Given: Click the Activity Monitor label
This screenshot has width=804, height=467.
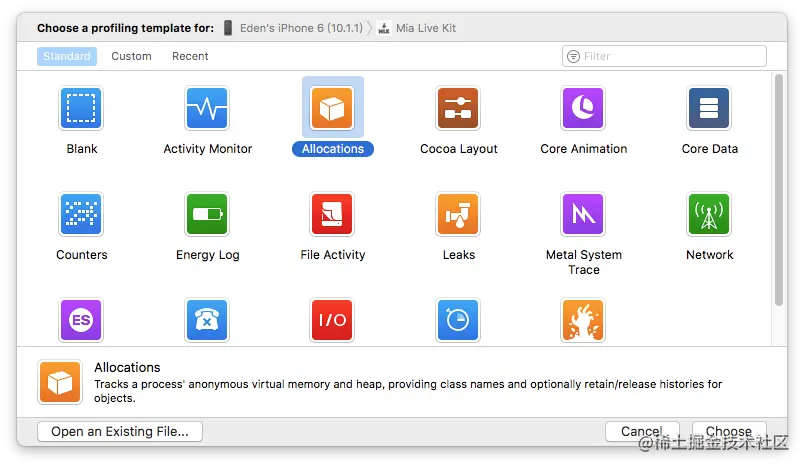Looking at the screenshot, I should click(x=208, y=149).
